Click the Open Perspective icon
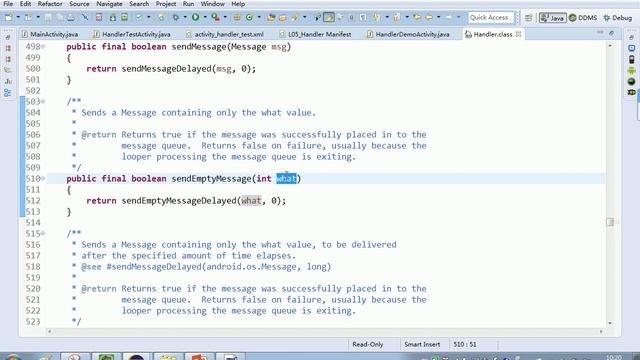The width and height of the screenshot is (640, 360). coord(529,18)
